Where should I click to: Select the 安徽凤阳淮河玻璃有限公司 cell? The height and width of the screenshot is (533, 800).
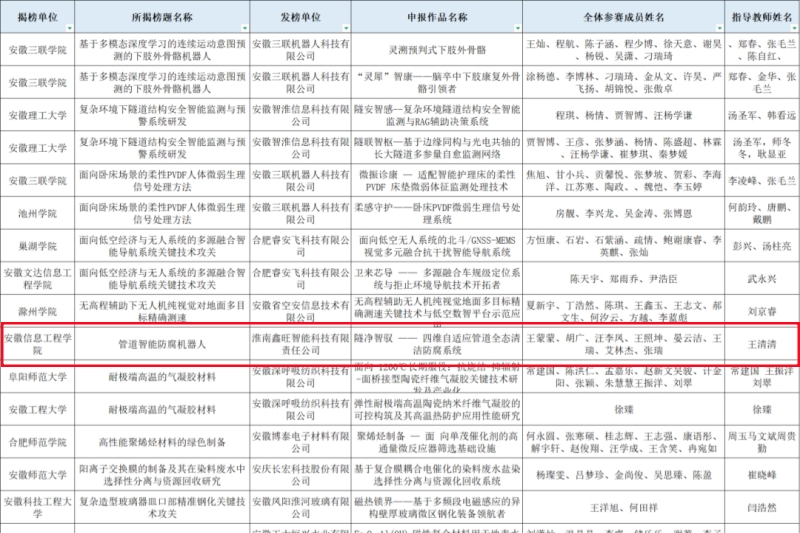(x=301, y=507)
